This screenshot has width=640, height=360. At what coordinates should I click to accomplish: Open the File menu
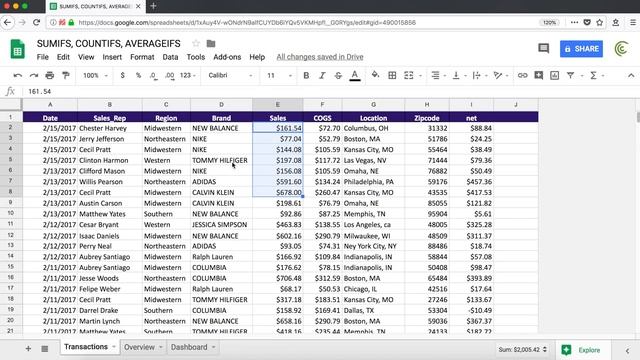tap(42, 57)
